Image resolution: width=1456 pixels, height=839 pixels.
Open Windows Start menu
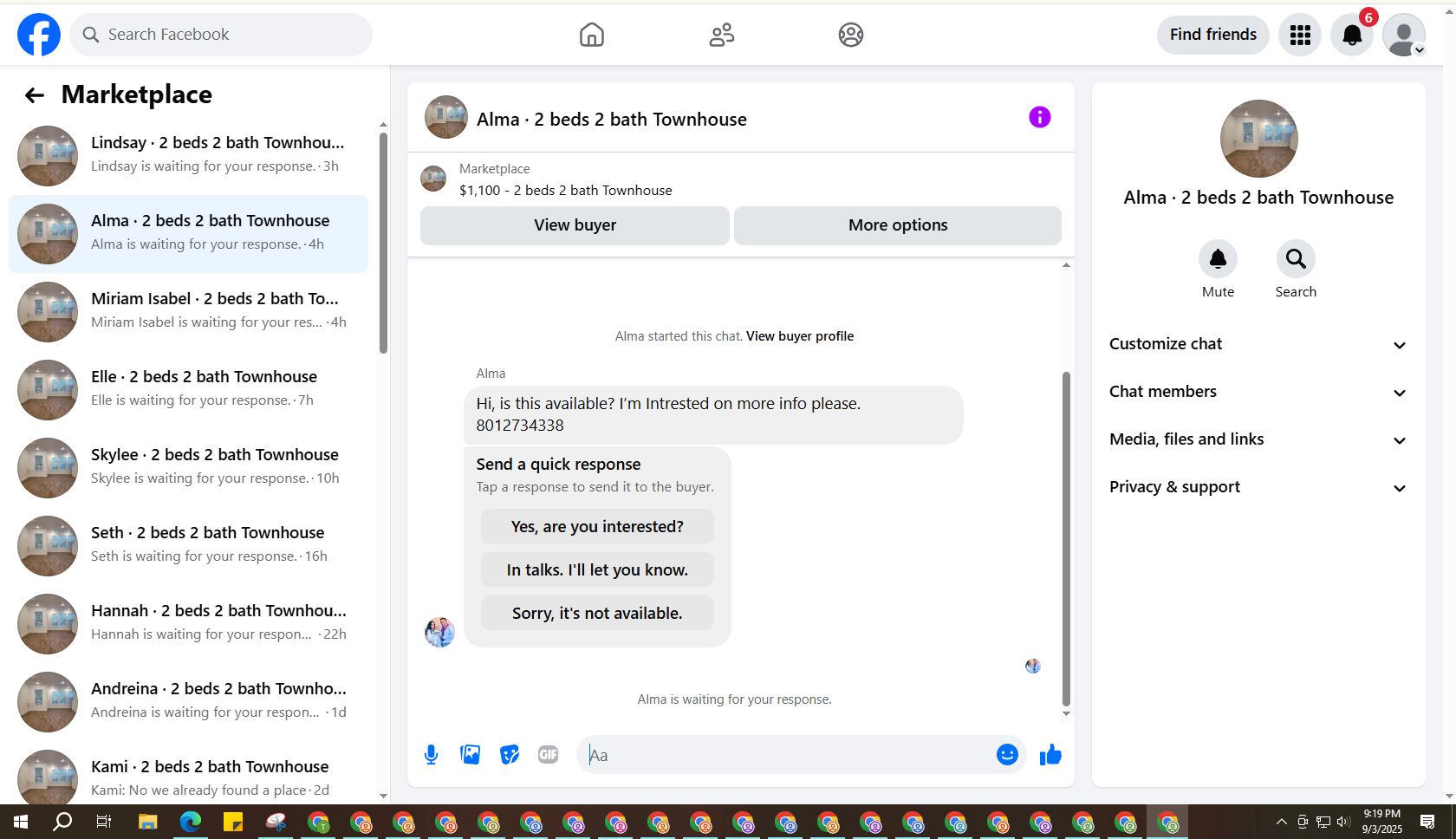[21, 822]
